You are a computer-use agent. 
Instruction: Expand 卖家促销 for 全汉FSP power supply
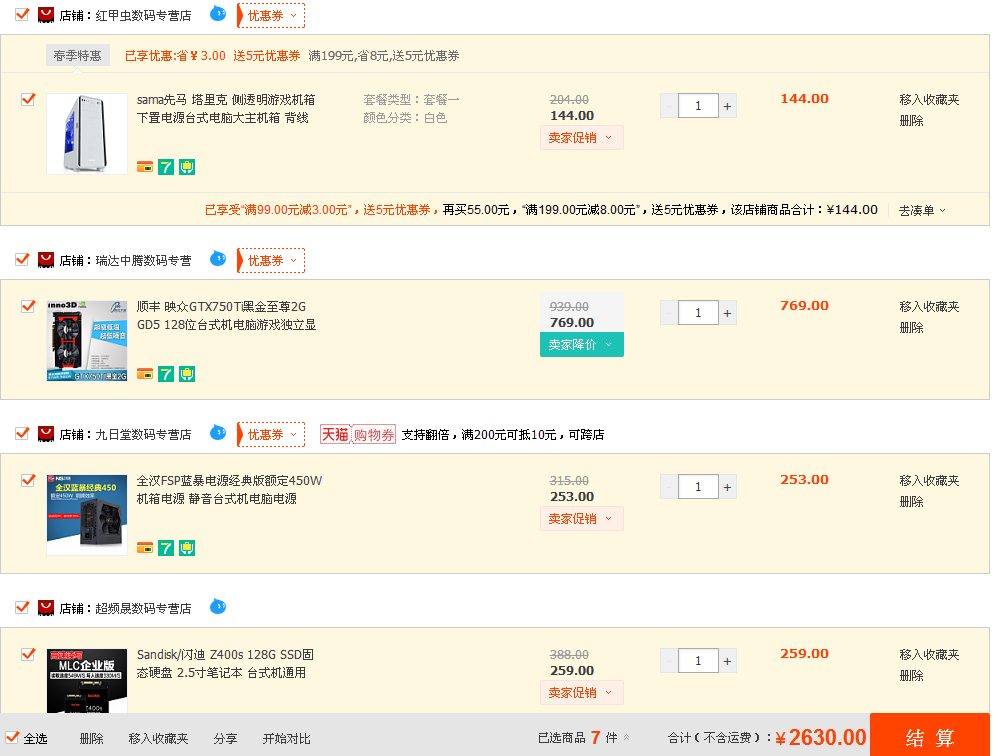pyautogui.click(x=582, y=518)
